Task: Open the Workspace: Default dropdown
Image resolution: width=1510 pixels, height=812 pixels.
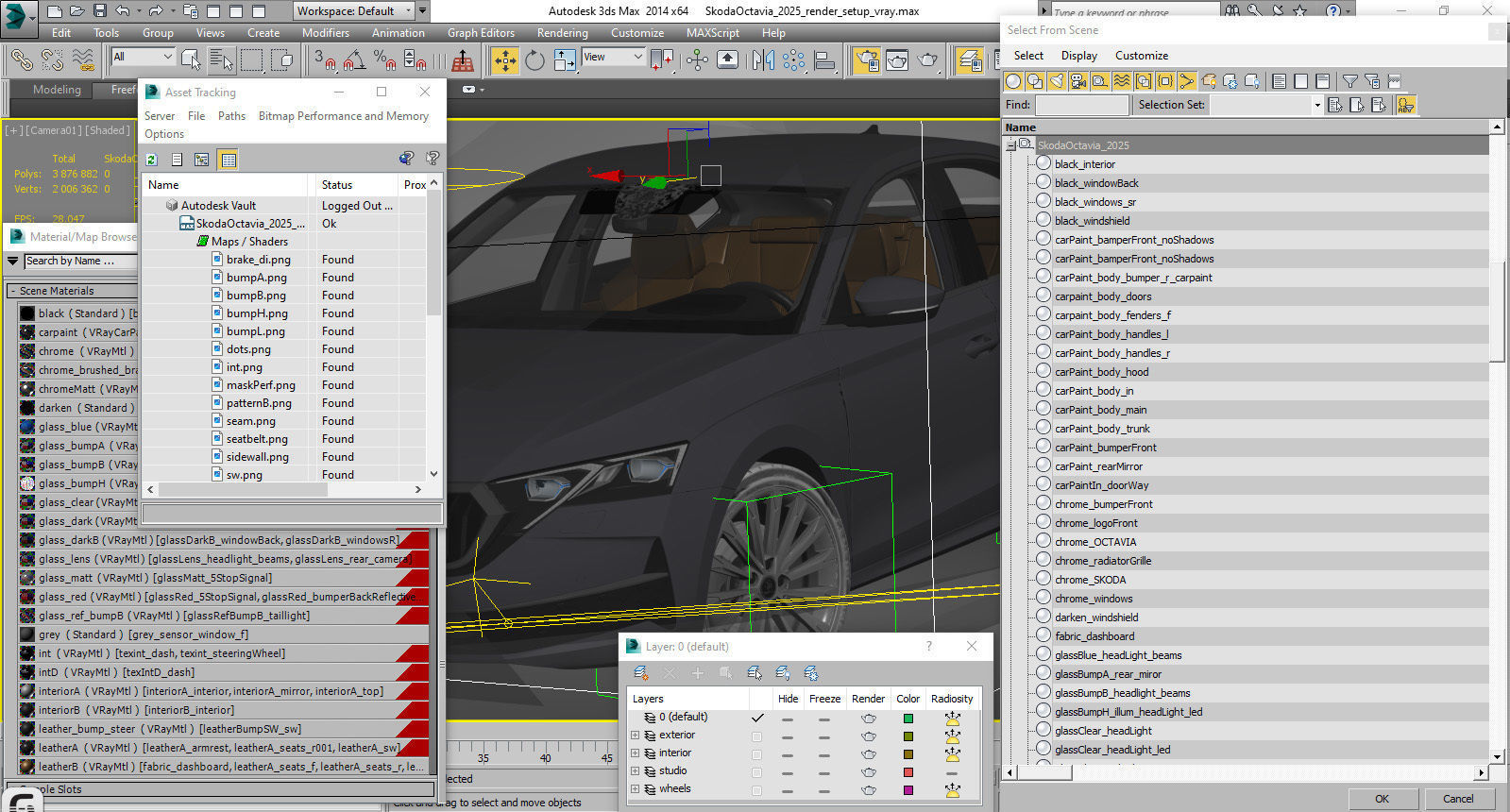Action: pos(354,11)
